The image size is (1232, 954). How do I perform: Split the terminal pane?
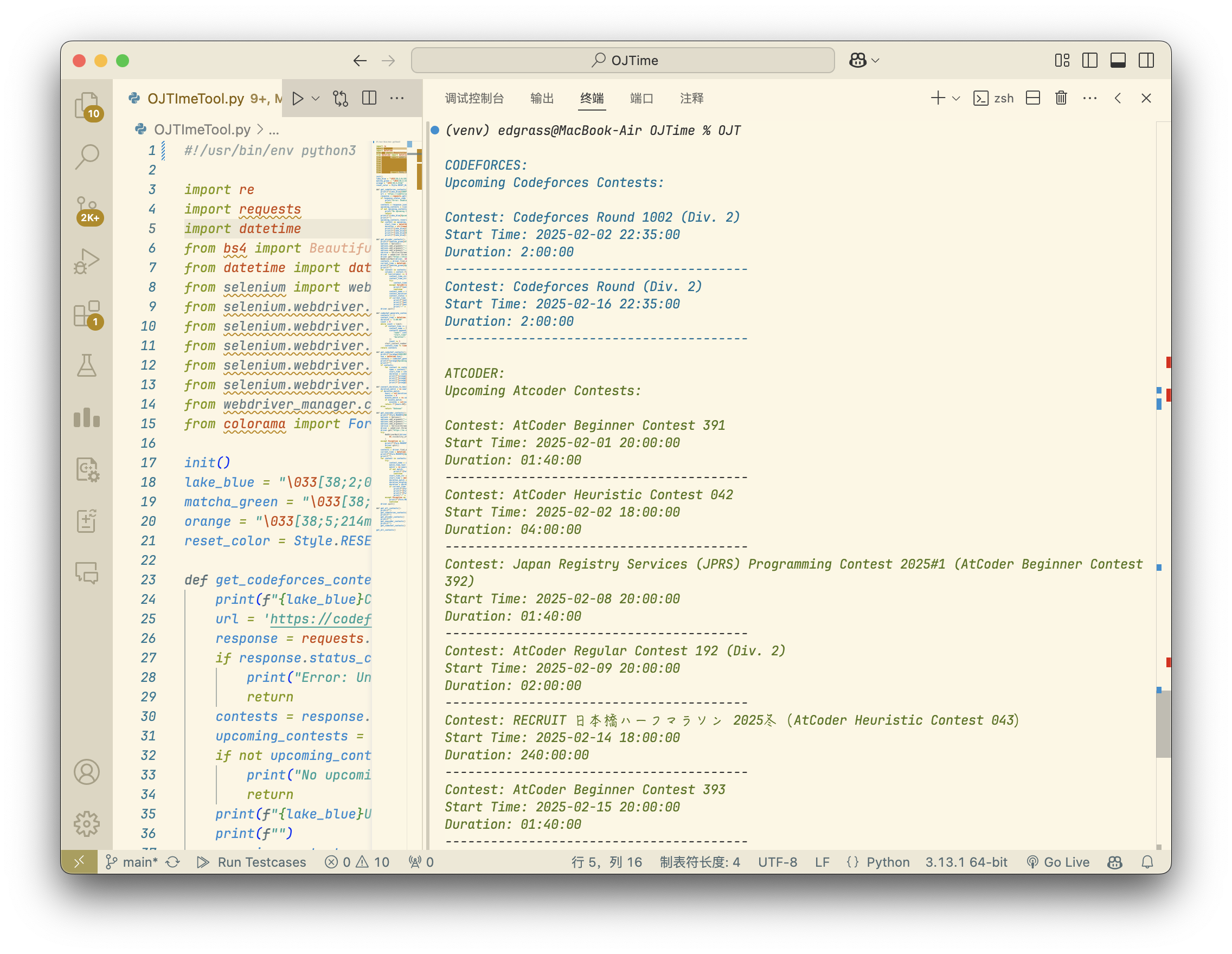click(x=1033, y=99)
